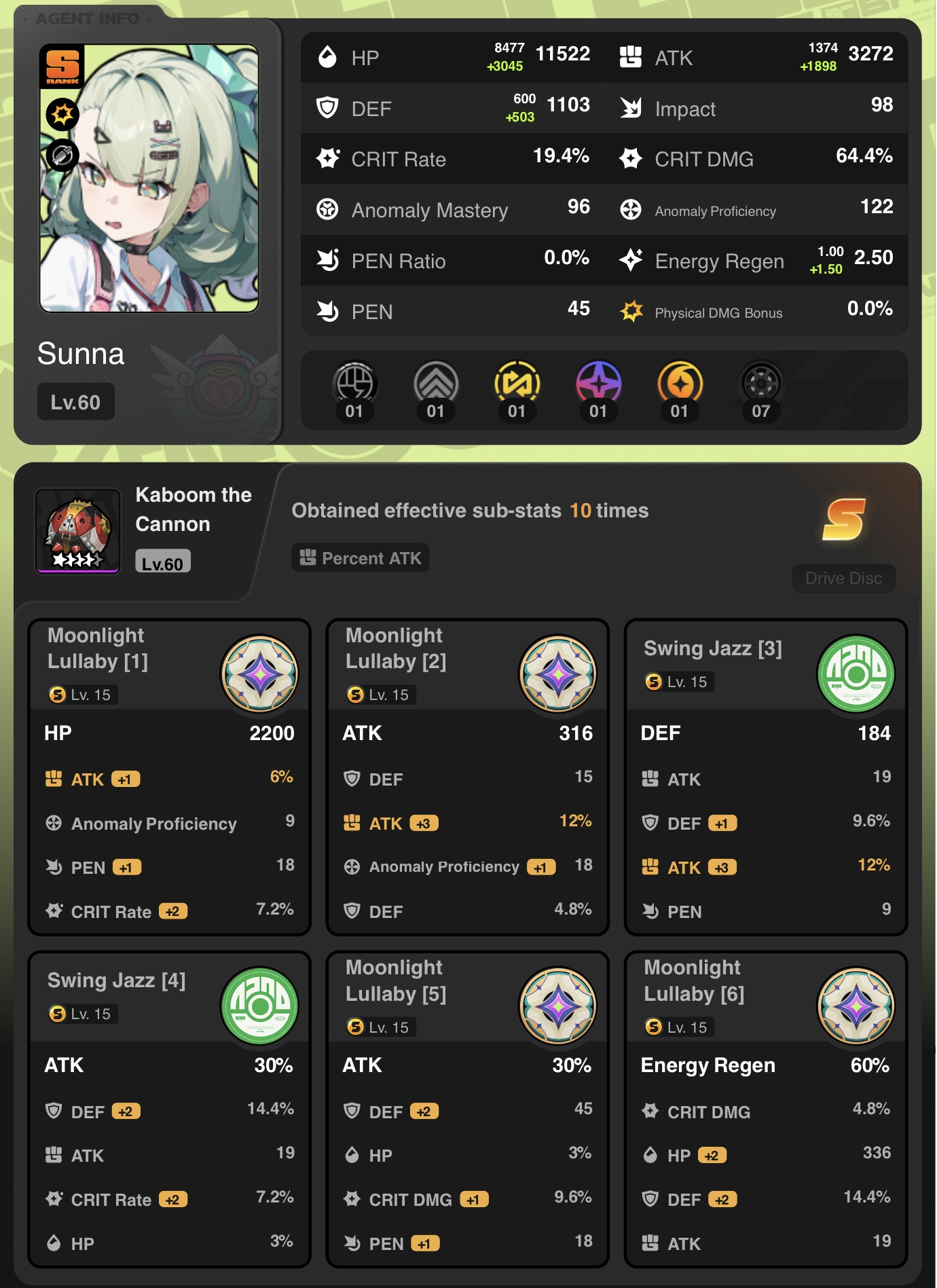Click the Lv.60 agent level badge
Image resolution: width=937 pixels, height=1288 pixels.
coord(75,402)
